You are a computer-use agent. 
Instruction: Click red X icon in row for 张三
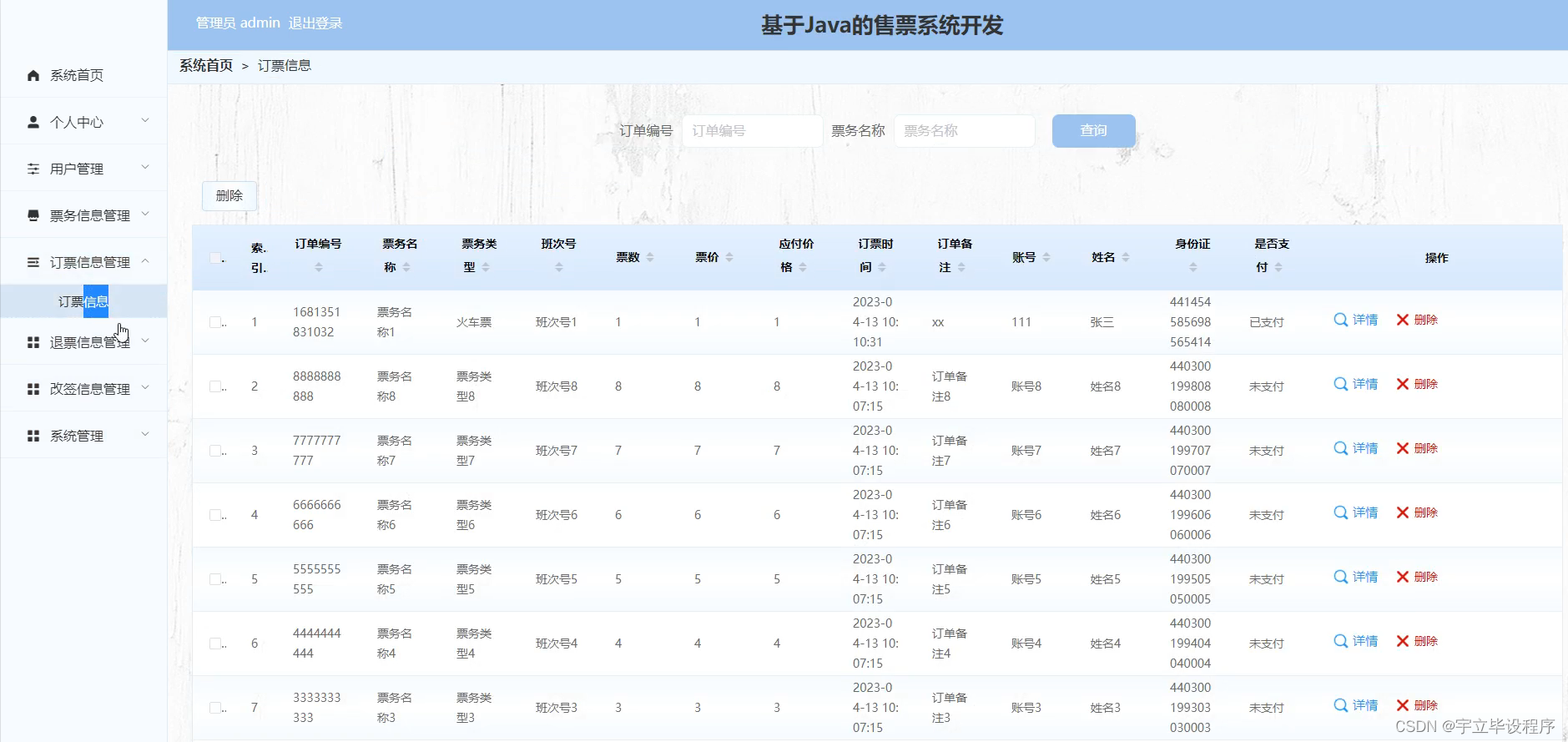tap(1403, 320)
